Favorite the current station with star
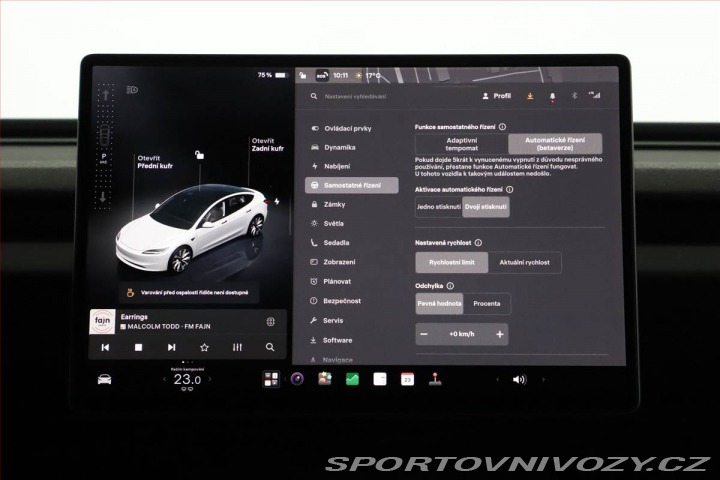The image size is (720, 480). pos(204,347)
